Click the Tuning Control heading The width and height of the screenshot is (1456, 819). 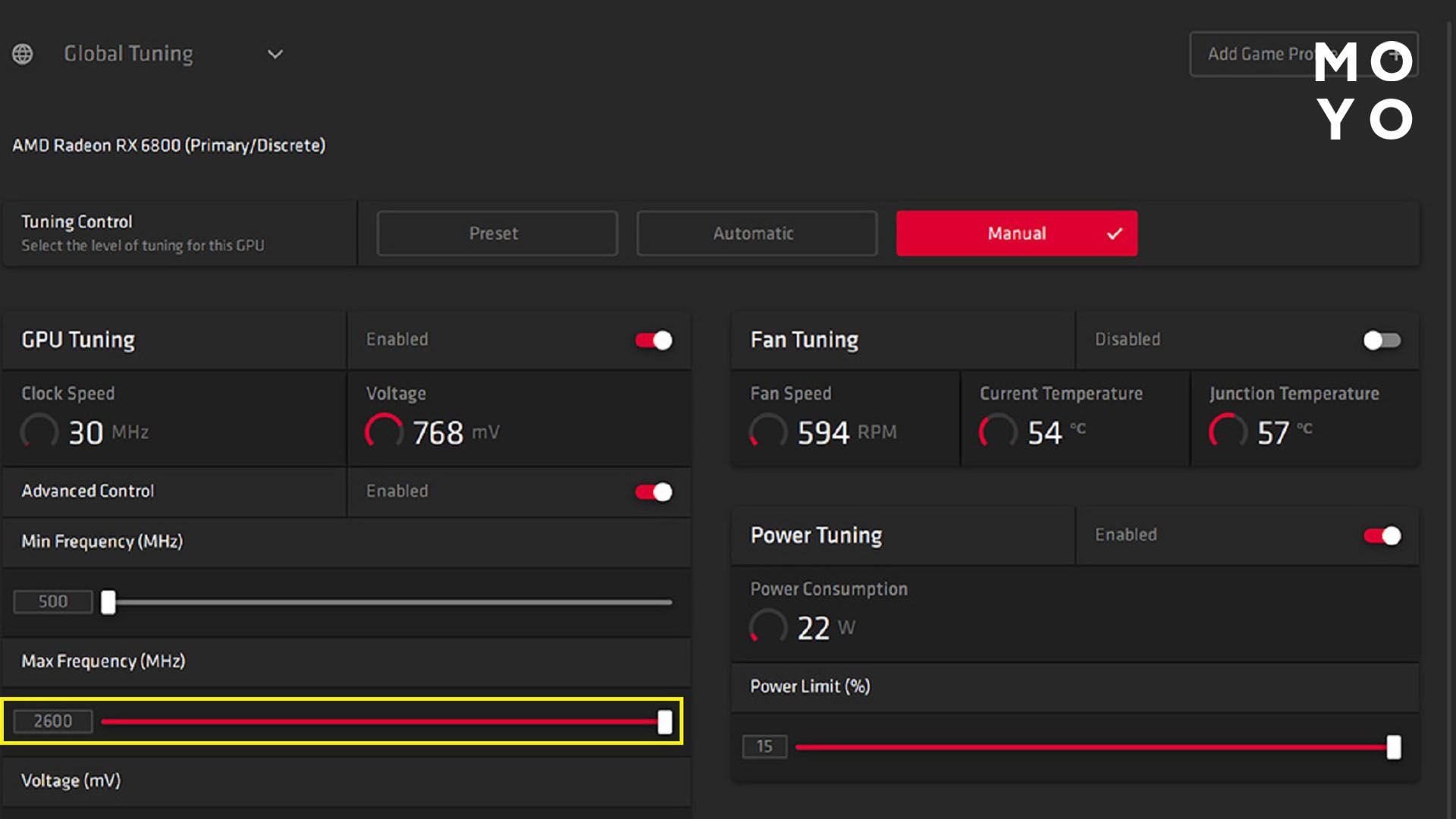tap(77, 222)
